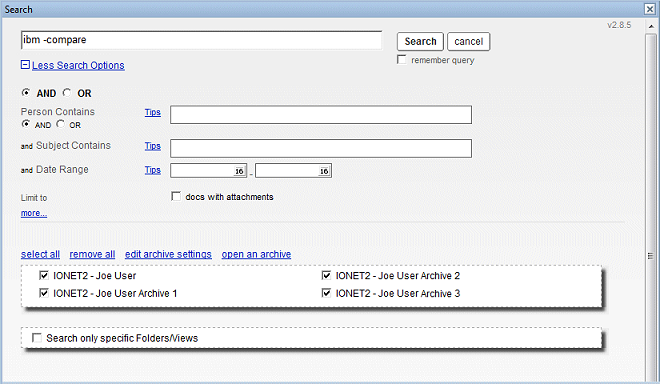The image size is (660, 384).
Task: Open Tips for Person Contains
Action: pos(153,112)
